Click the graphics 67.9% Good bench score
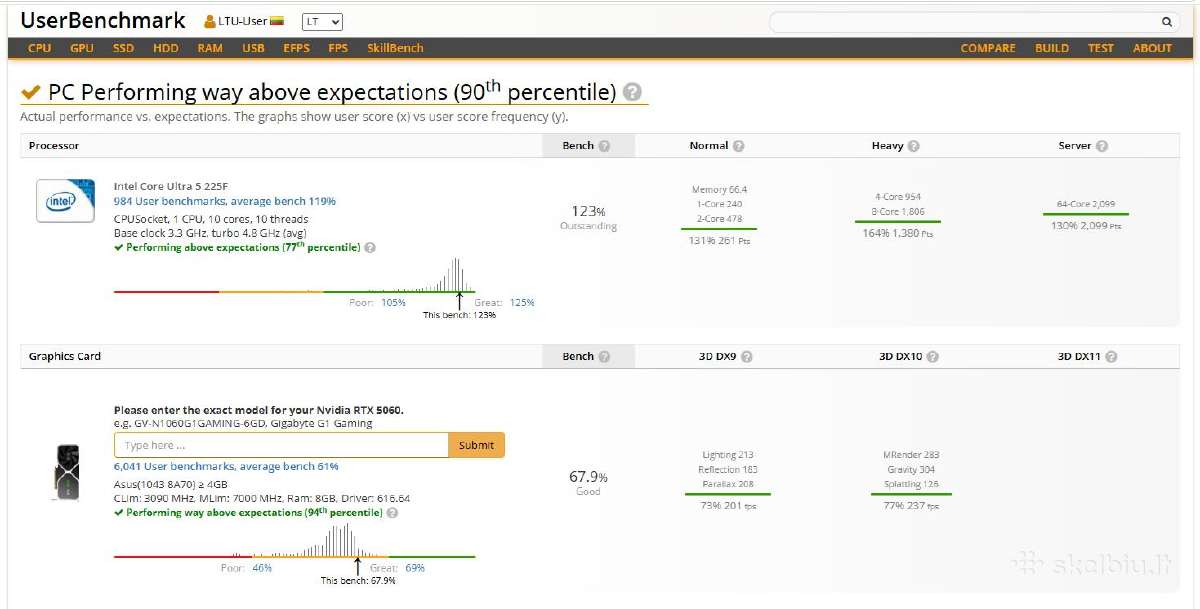The width and height of the screenshot is (1200, 609). point(588,484)
